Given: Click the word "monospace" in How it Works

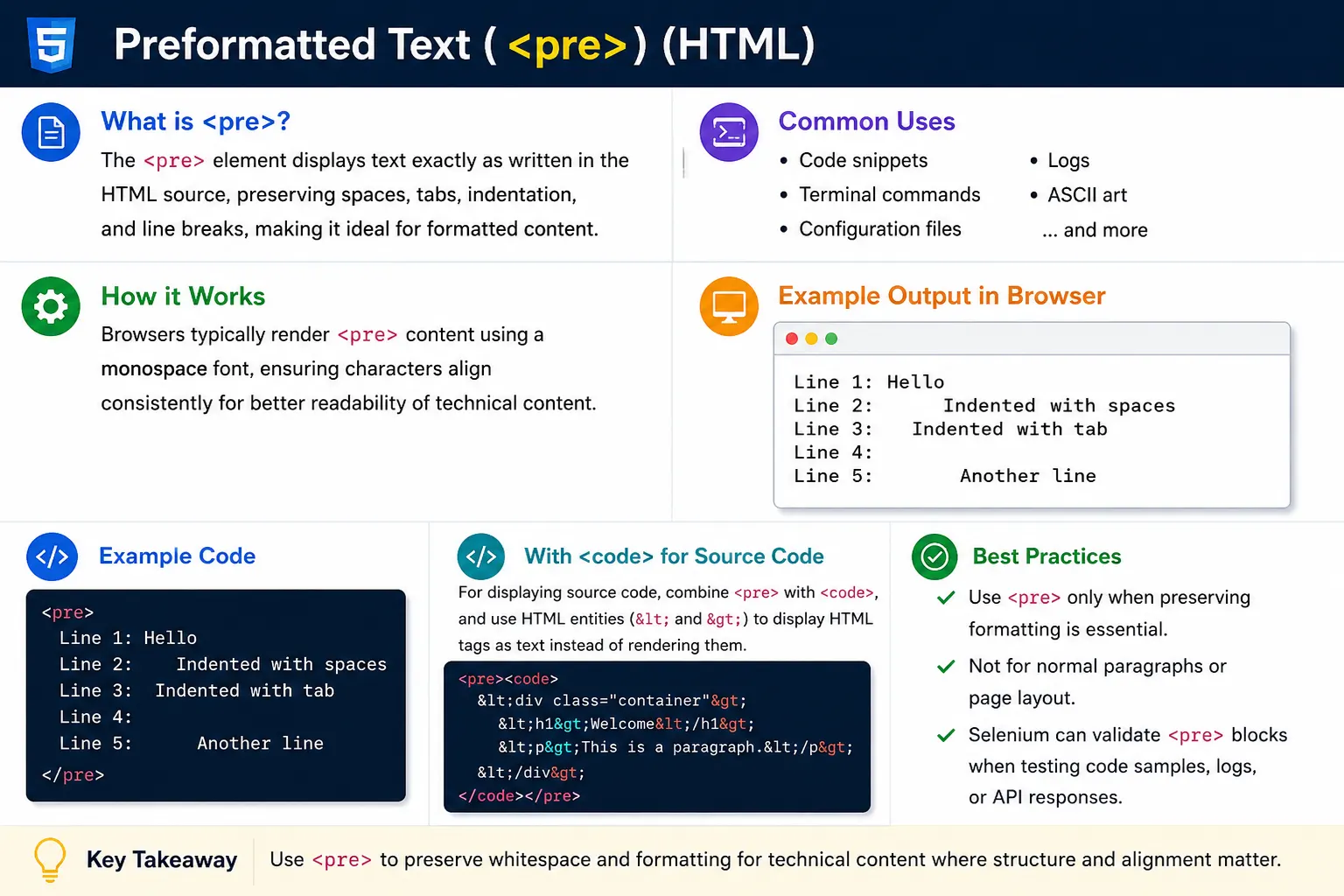Looking at the screenshot, I should pyautogui.click(x=154, y=368).
